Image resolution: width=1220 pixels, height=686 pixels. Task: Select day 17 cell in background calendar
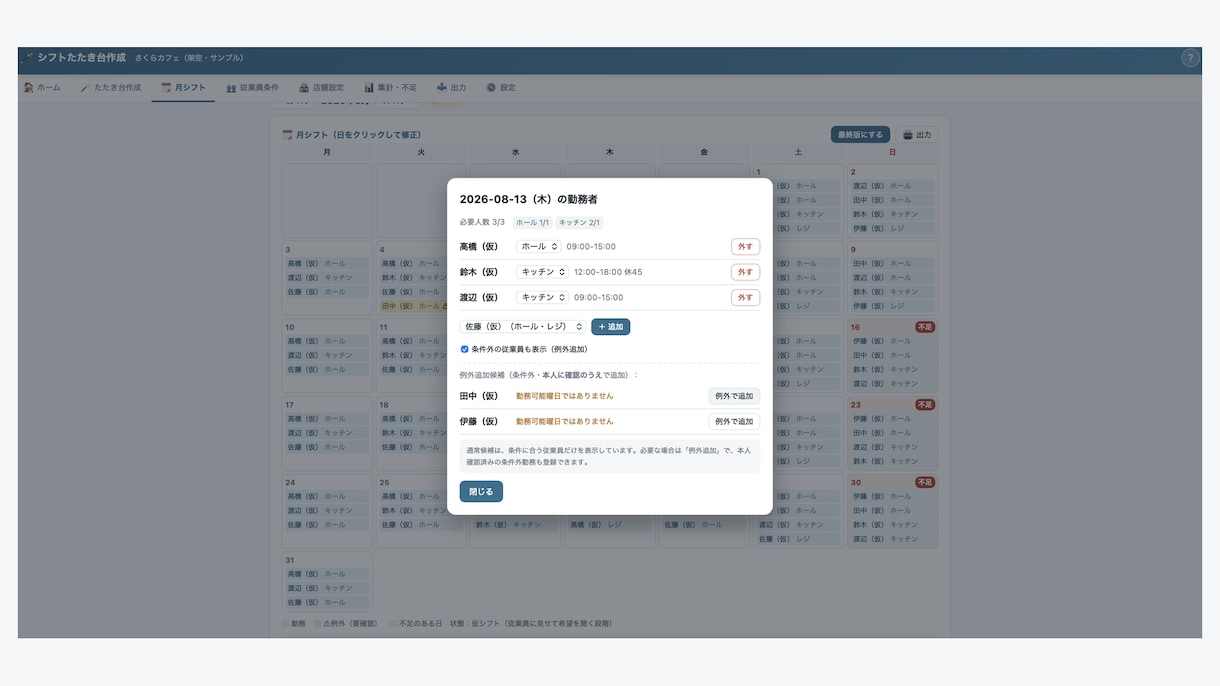pyautogui.click(x=327, y=433)
